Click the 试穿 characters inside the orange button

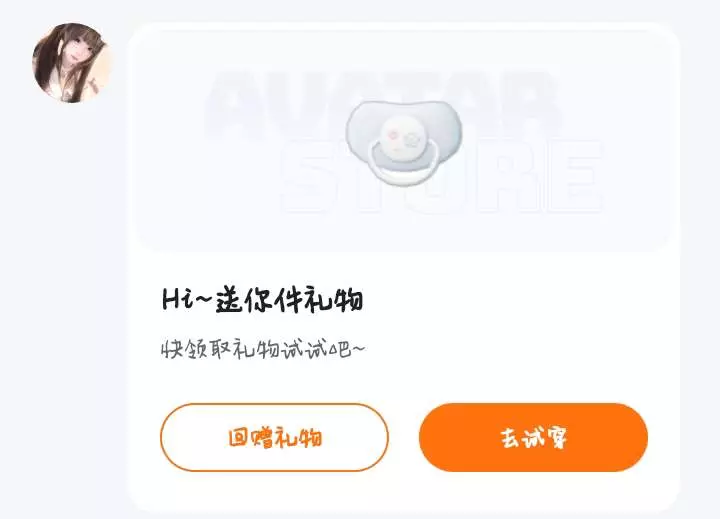(x=546, y=437)
